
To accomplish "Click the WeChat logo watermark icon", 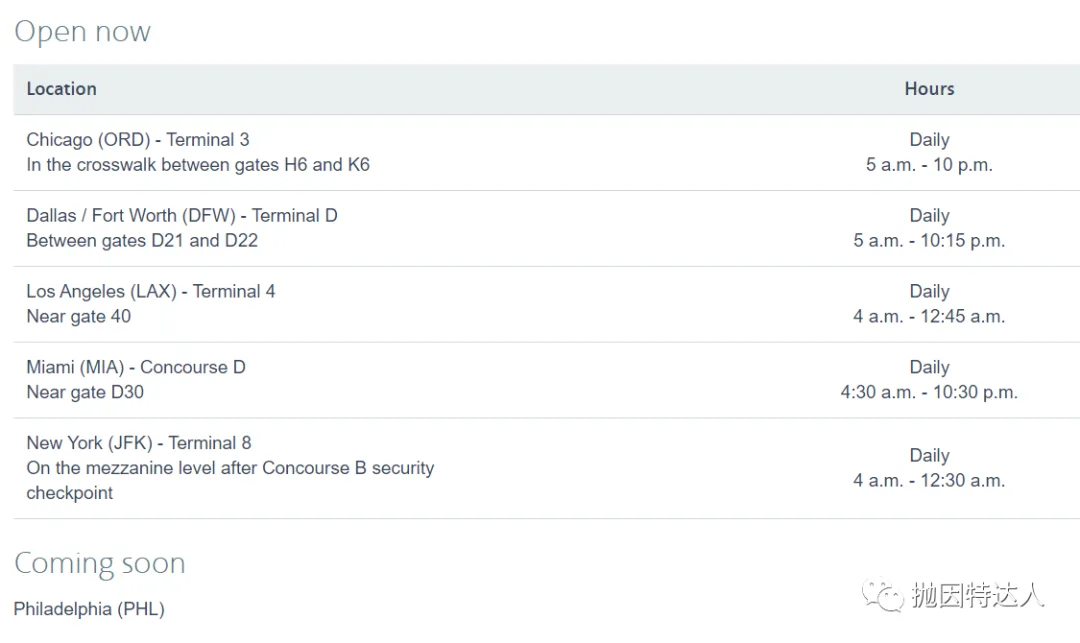I will (x=882, y=595).
